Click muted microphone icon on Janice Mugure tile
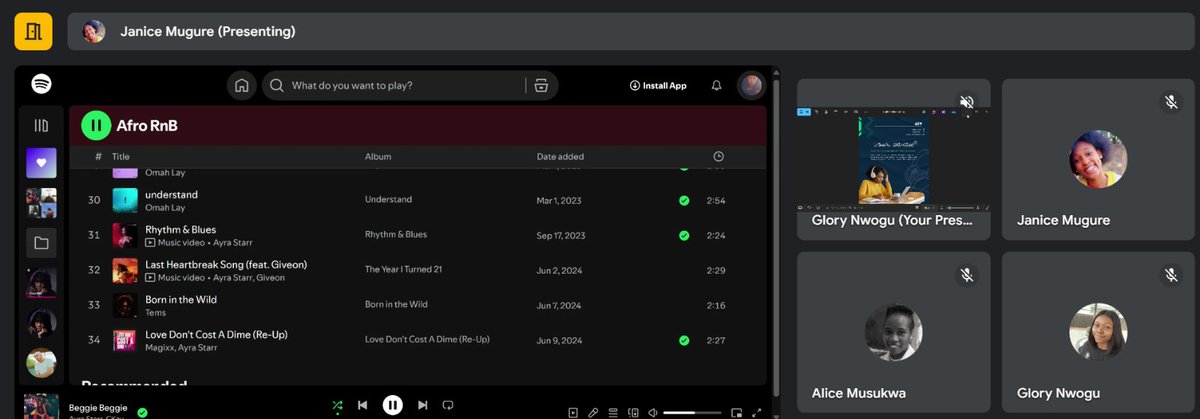This screenshot has width=1200, height=419. click(1171, 102)
